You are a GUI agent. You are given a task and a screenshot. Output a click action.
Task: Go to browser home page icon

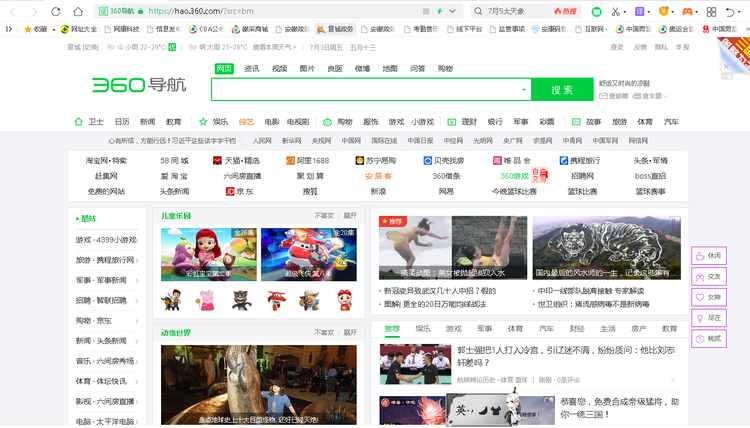78,11
